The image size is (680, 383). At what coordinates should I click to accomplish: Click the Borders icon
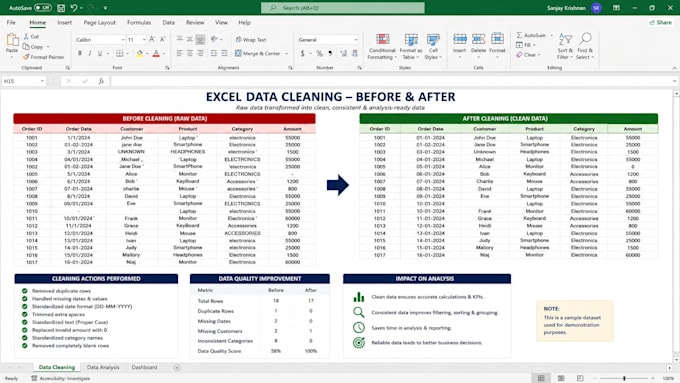pyautogui.click(x=120, y=53)
